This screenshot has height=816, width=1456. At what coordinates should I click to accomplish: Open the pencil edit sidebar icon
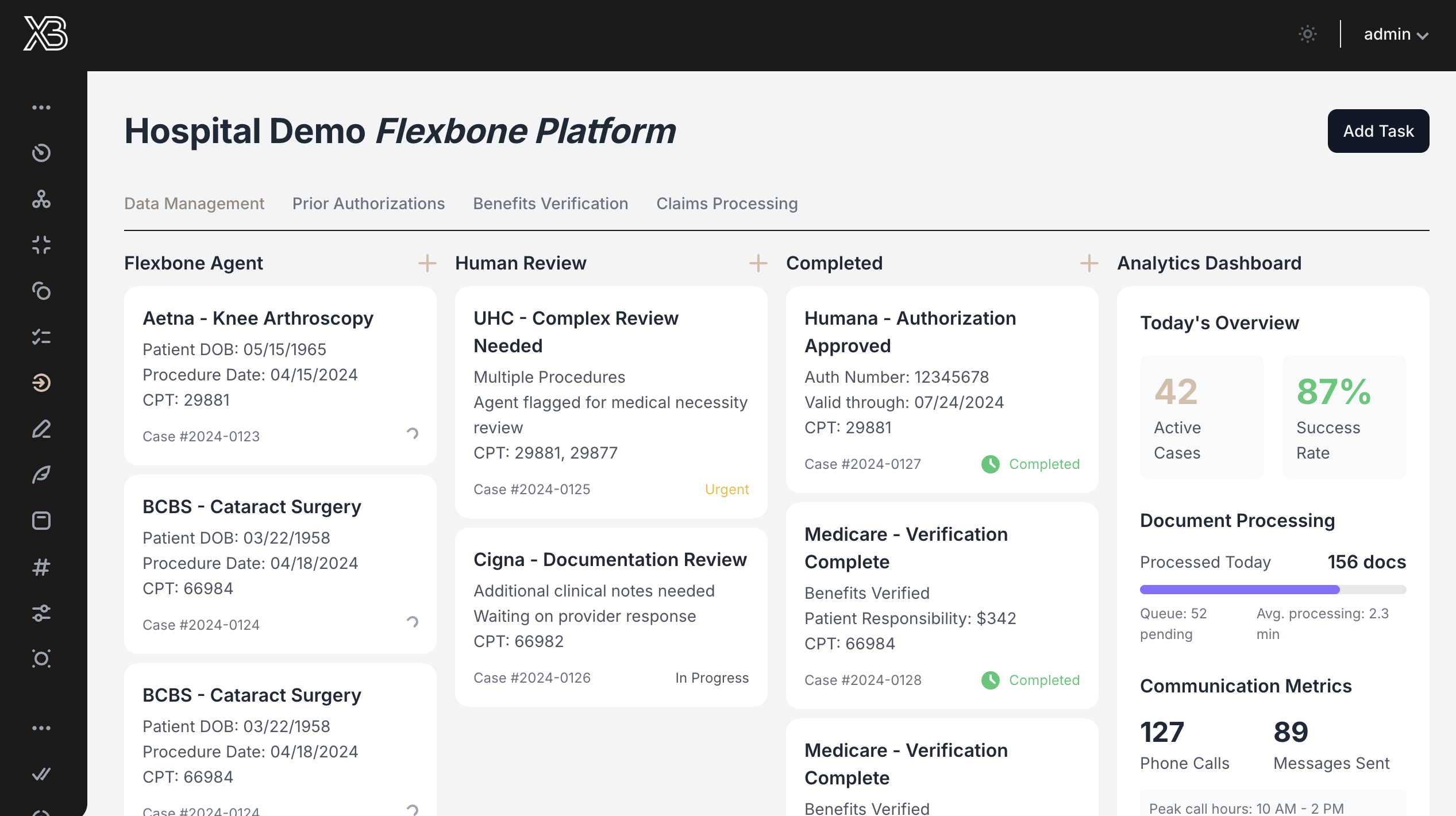coord(41,429)
